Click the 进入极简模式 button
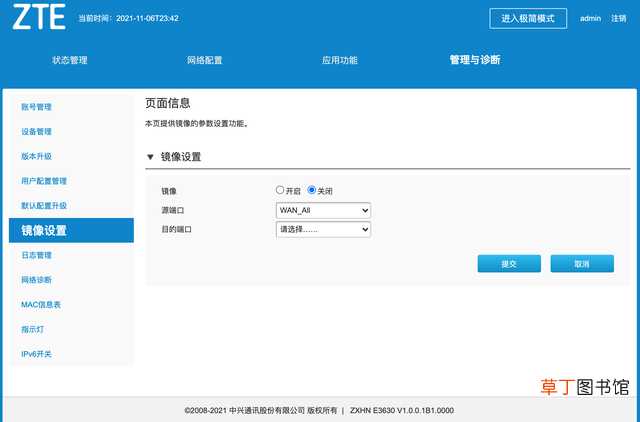Image resolution: width=640 pixels, height=422 pixels. tap(528, 18)
